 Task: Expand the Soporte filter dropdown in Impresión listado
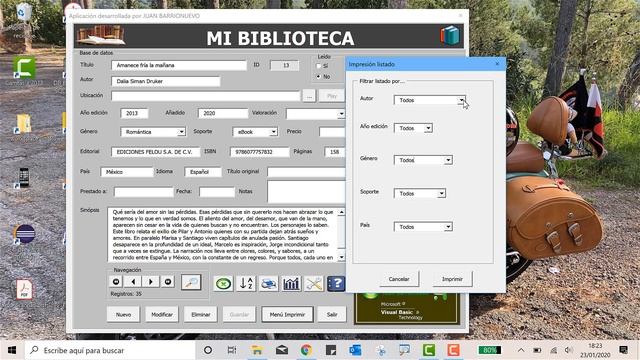tap(441, 193)
